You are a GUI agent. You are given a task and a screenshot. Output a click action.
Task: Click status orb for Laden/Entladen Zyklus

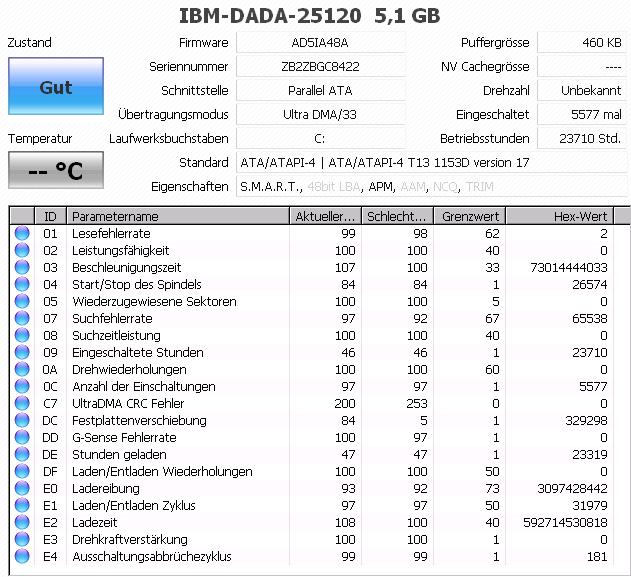pyautogui.click(x=22, y=505)
